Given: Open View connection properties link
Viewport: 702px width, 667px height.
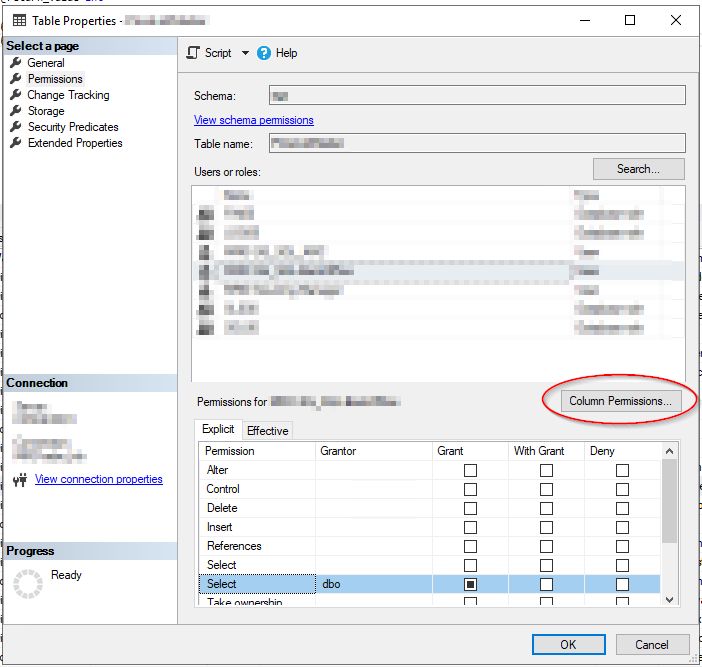Looking at the screenshot, I should point(98,479).
